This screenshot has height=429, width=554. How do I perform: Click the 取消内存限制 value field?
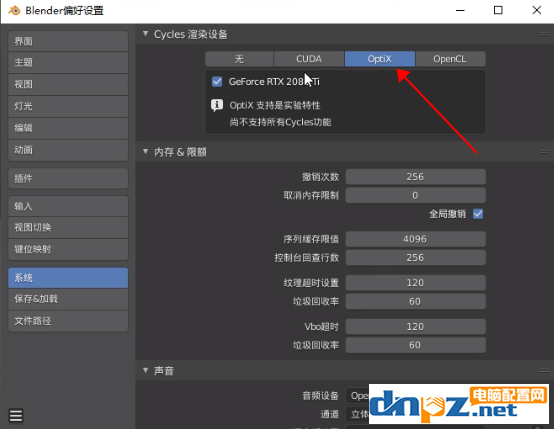pos(416,195)
